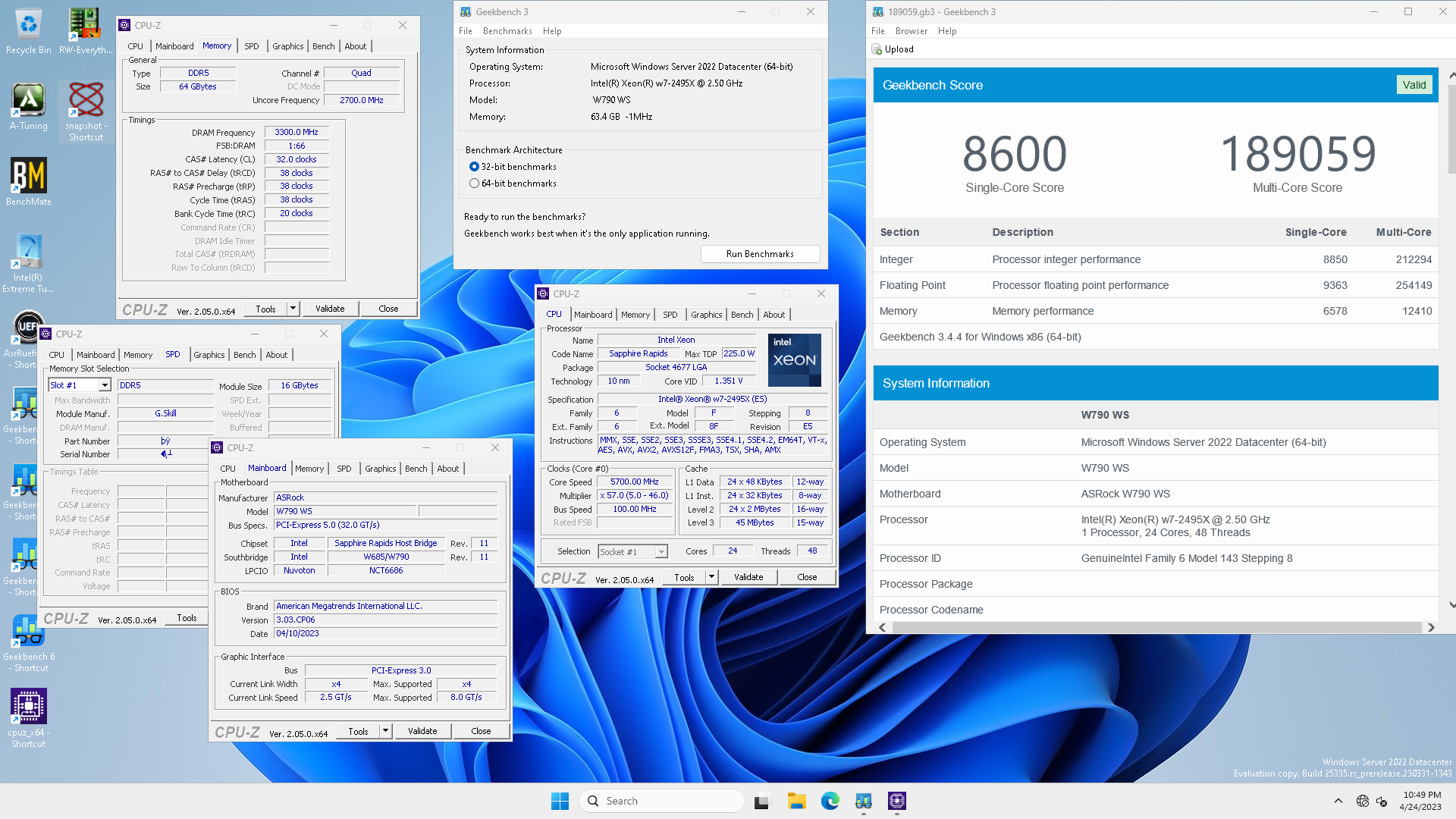Screen dimensions: 1456x819
Task: Click the Valid badge in Geekbench Score
Action: [x=1414, y=85]
